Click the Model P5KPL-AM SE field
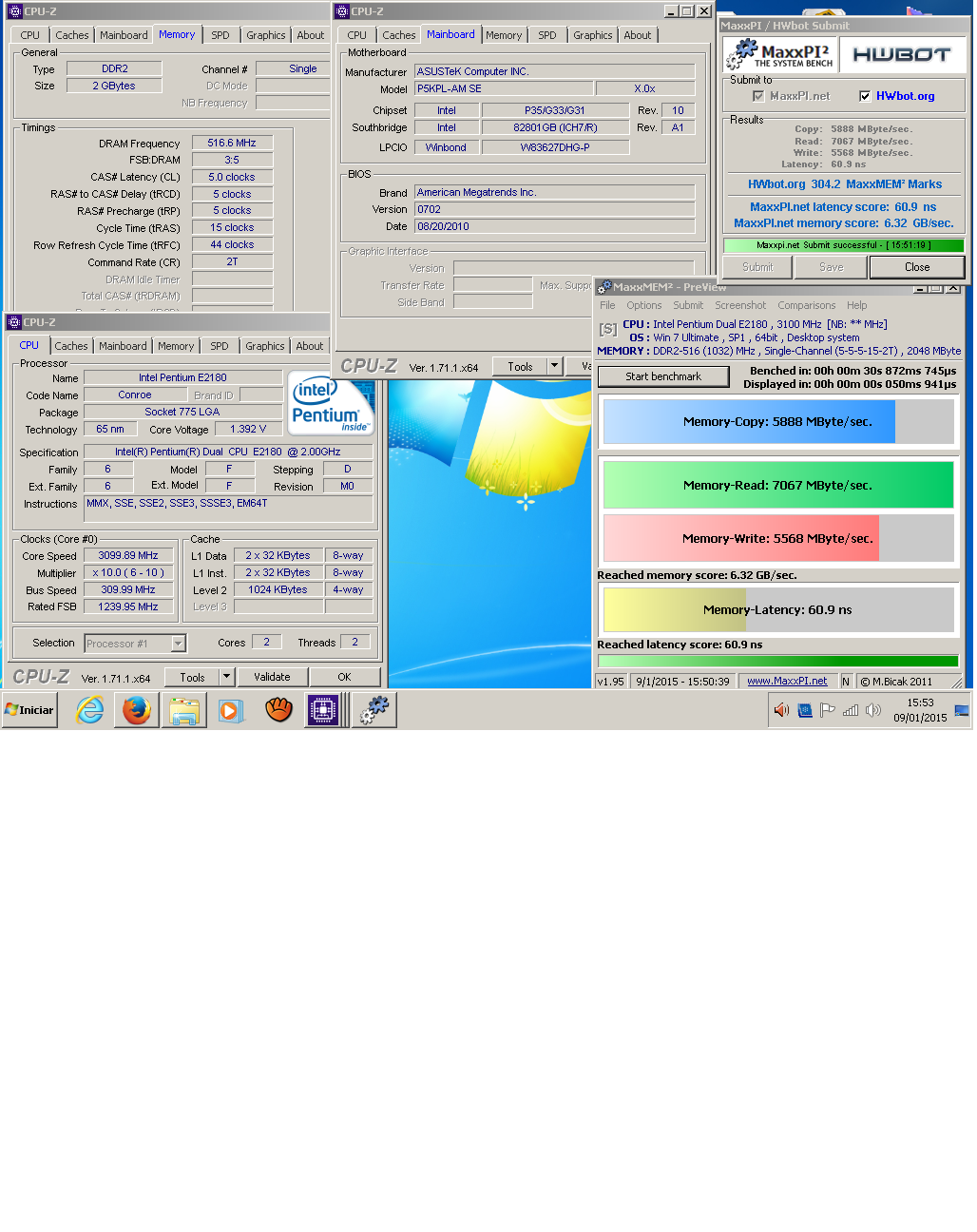Viewport: 977px width, 1232px height. [x=504, y=88]
